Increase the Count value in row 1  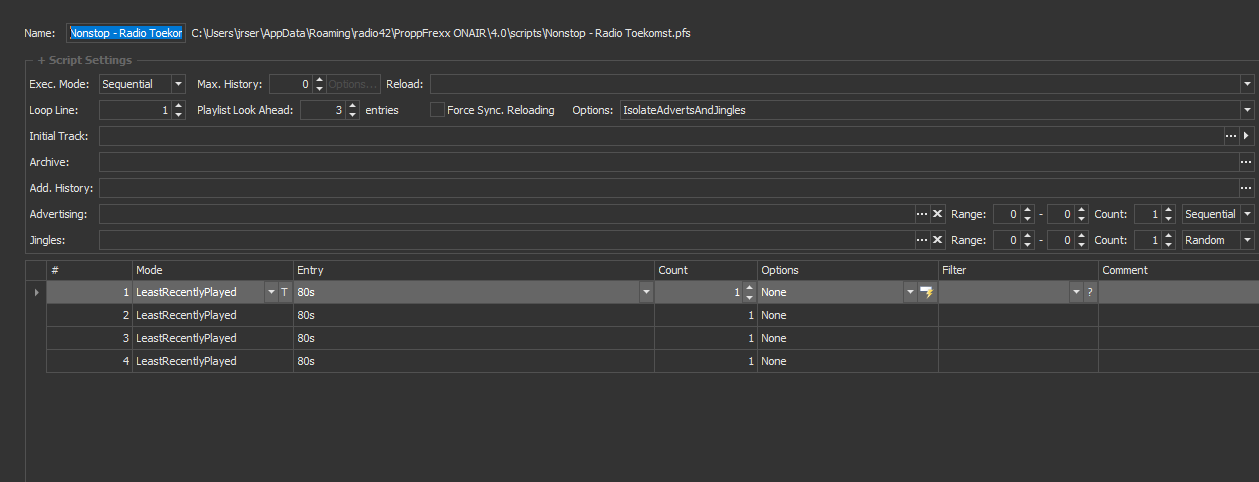(749, 288)
